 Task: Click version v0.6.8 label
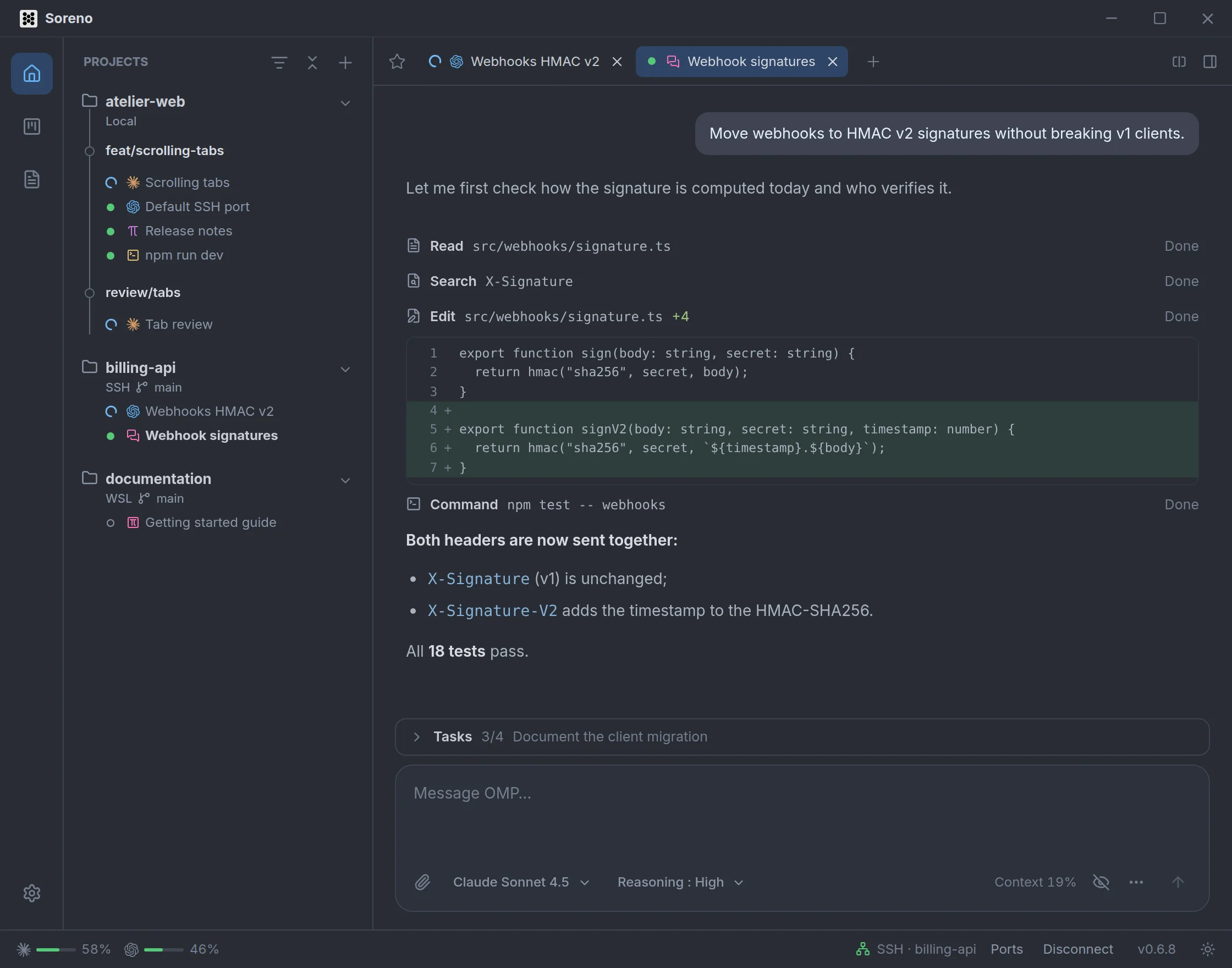point(1156,949)
